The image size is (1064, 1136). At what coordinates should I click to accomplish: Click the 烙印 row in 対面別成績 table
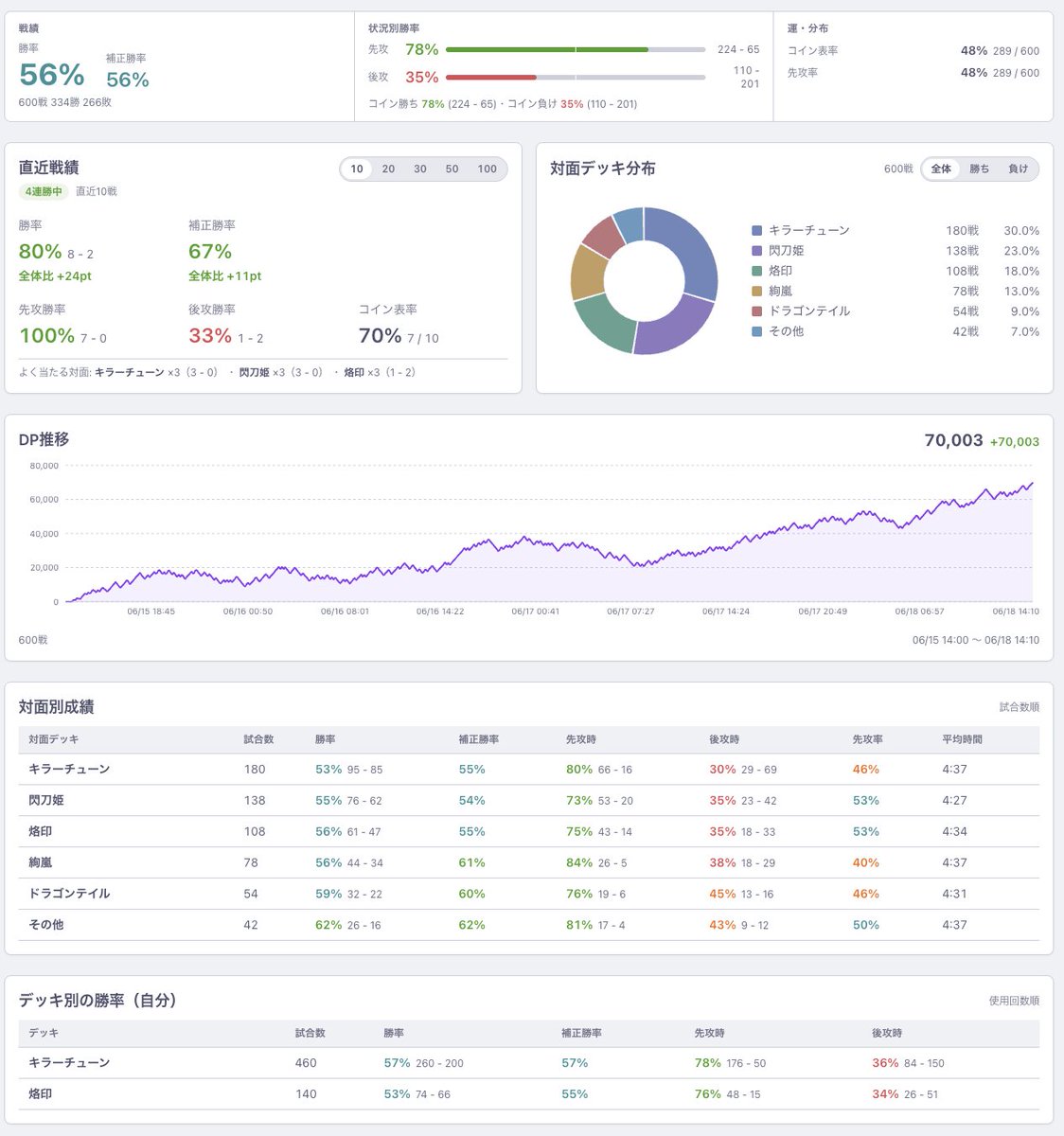click(x=528, y=831)
